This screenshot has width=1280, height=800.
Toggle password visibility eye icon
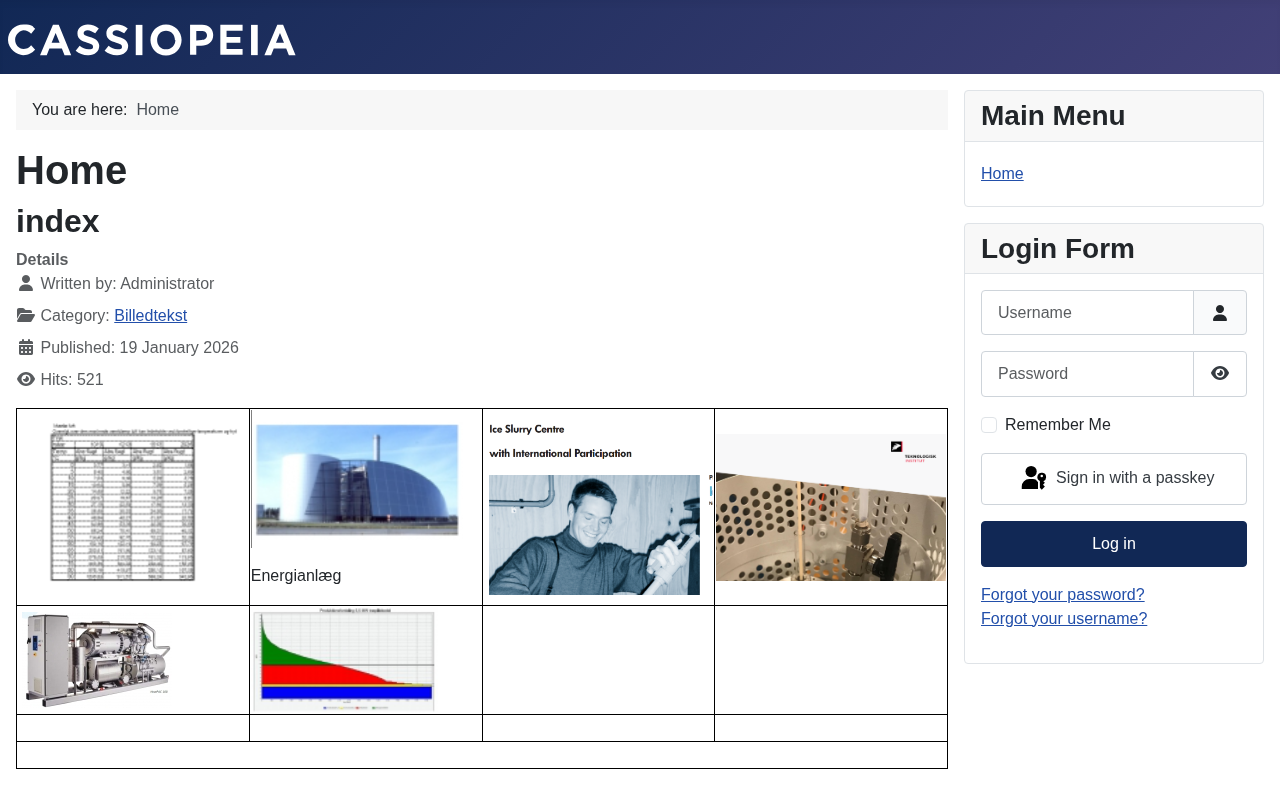click(x=1220, y=374)
